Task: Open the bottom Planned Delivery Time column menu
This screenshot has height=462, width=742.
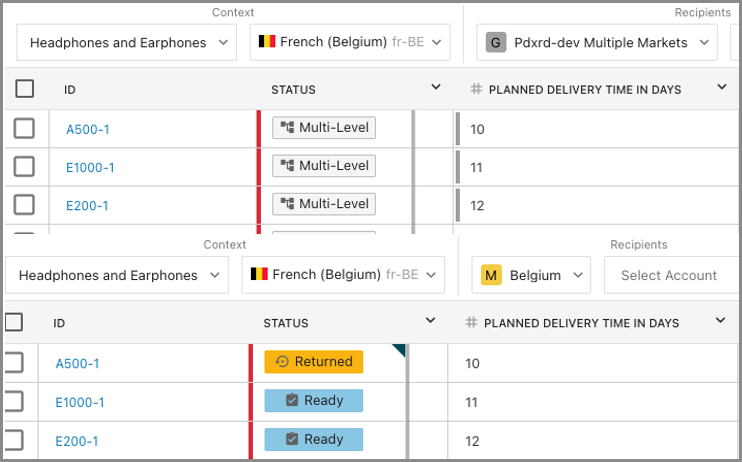Action: 721,321
